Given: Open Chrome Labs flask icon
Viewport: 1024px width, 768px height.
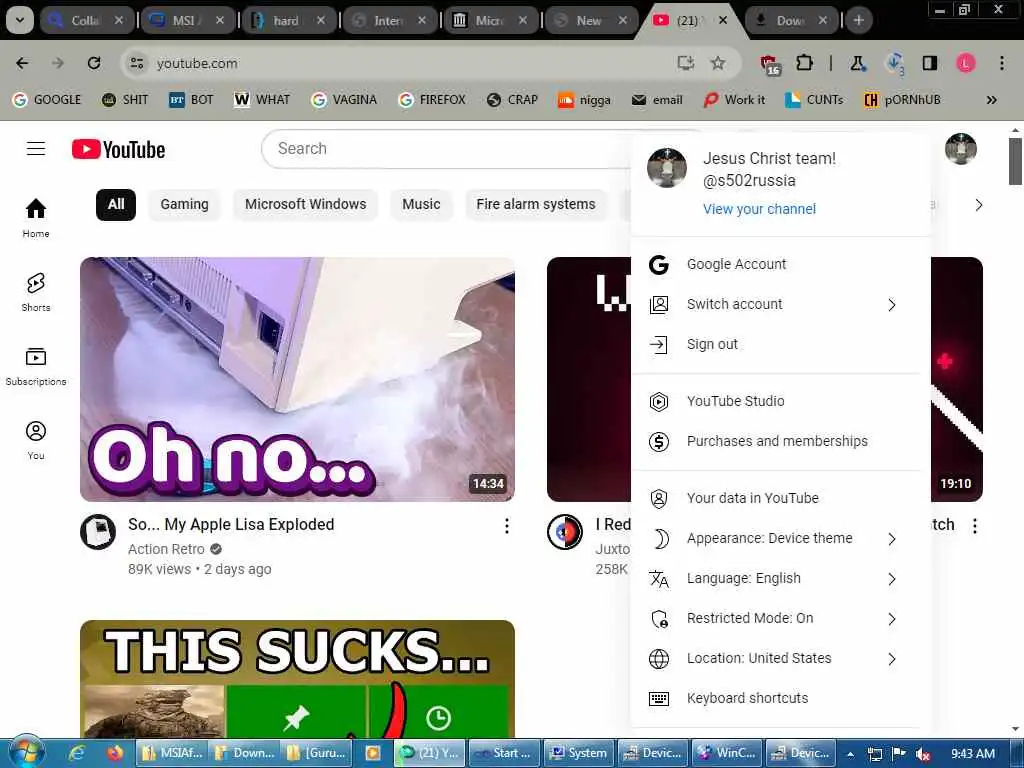Looking at the screenshot, I should coord(857,63).
